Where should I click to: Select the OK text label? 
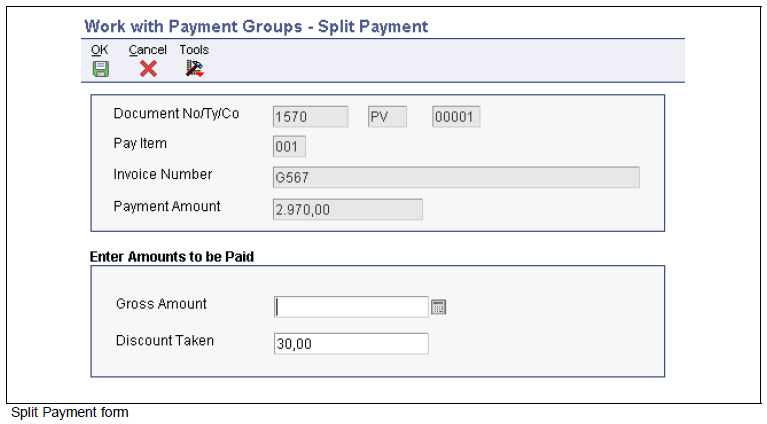coord(100,50)
